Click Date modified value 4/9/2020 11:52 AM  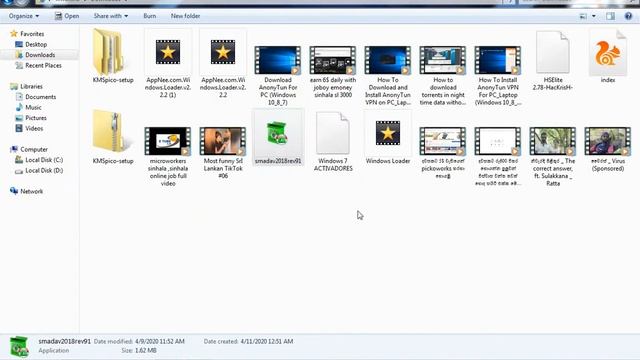click(x=160, y=341)
